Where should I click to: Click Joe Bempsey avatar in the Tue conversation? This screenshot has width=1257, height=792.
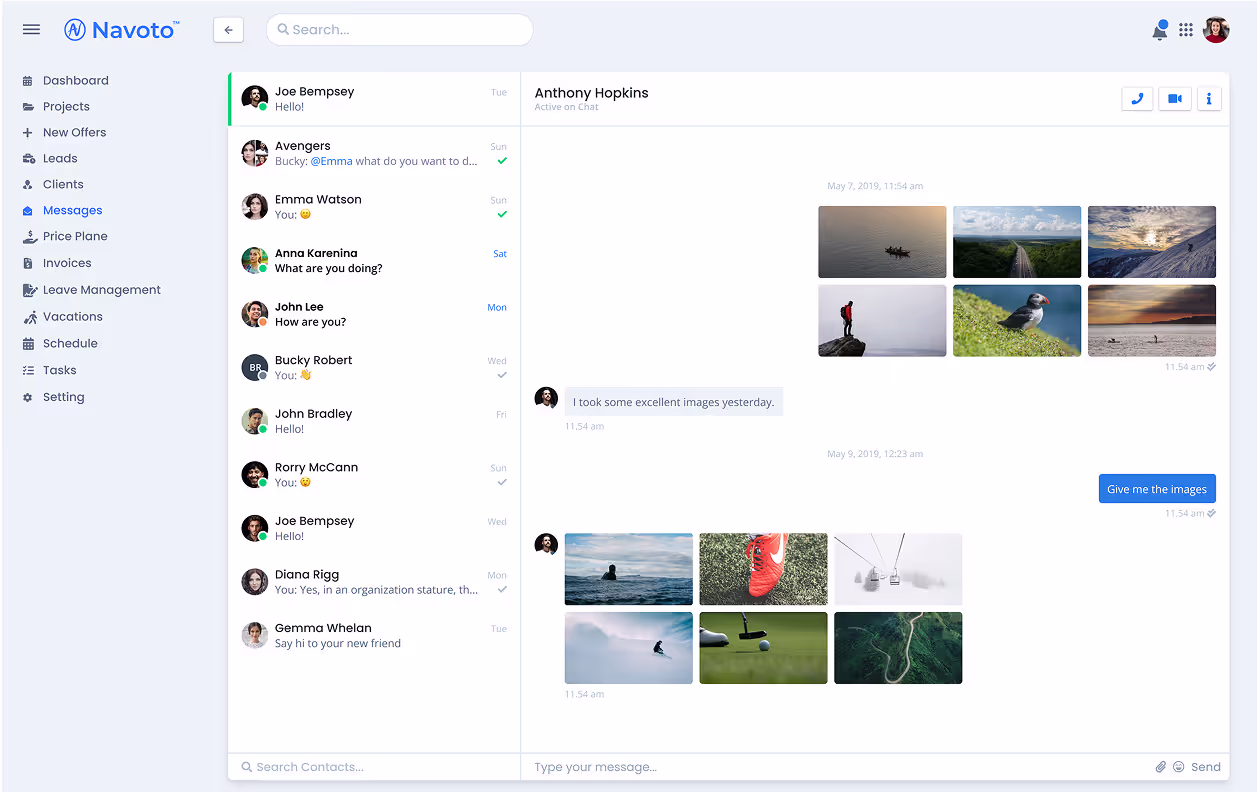coord(255,98)
